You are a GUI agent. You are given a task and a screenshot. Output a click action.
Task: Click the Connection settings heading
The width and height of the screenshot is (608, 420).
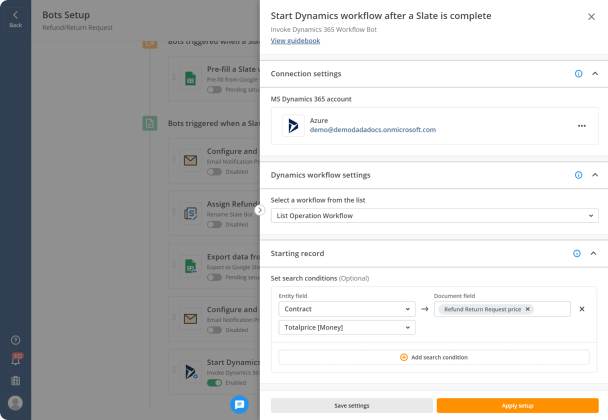pos(306,74)
